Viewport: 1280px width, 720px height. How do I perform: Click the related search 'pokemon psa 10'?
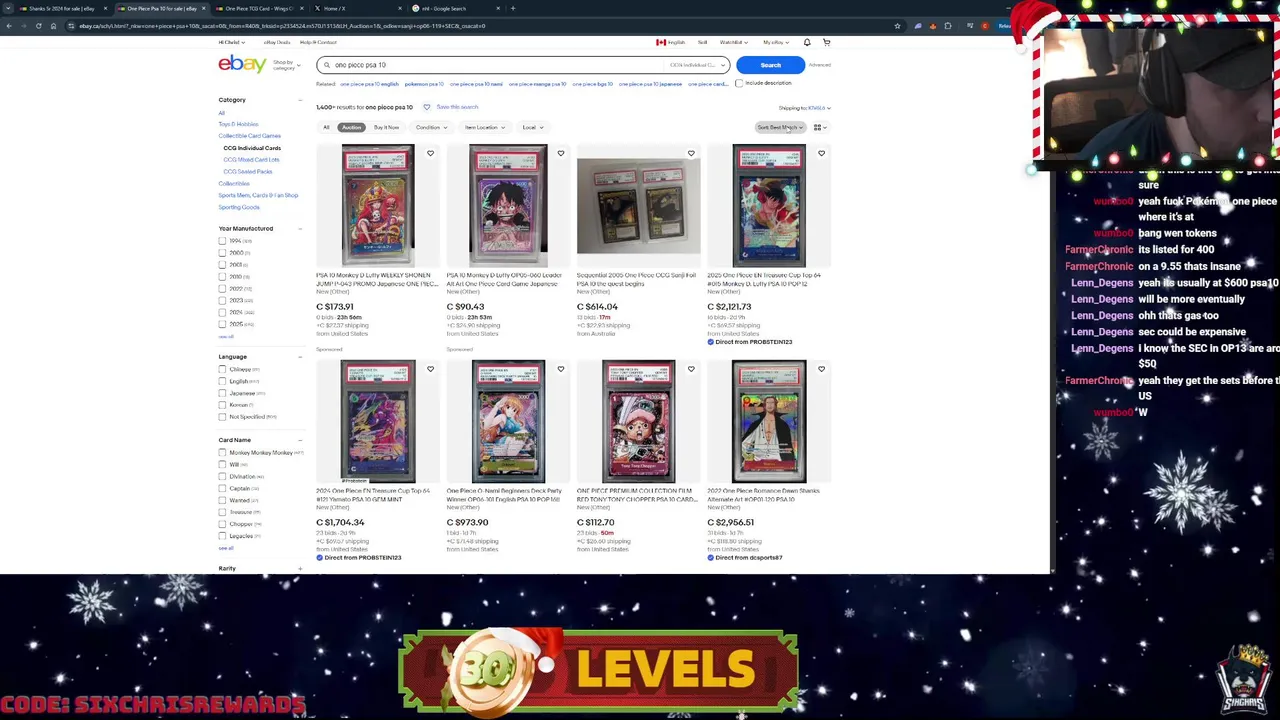[425, 84]
